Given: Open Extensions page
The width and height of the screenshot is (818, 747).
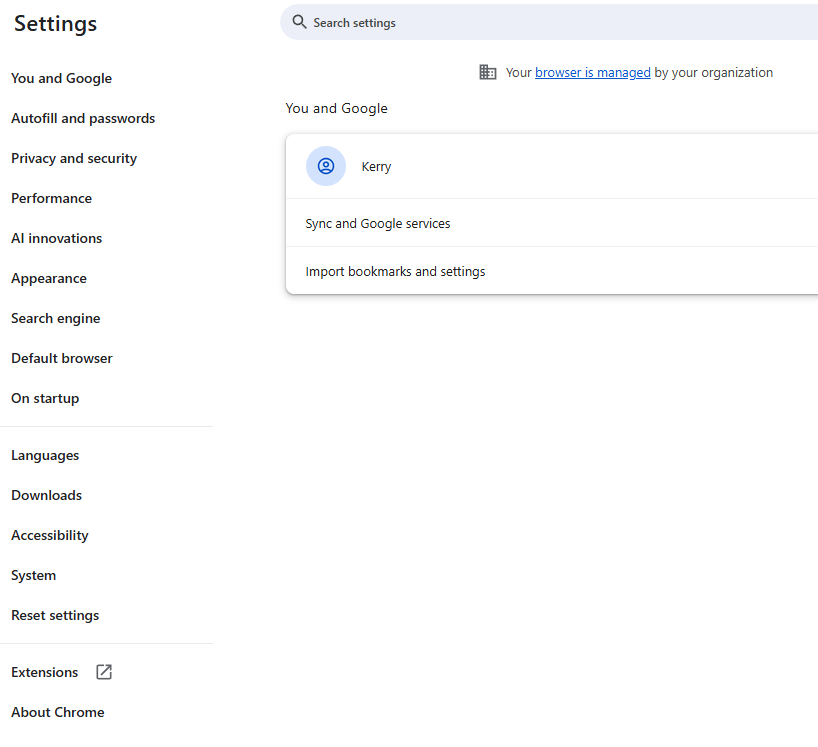Looking at the screenshot, I should [45, 672].
